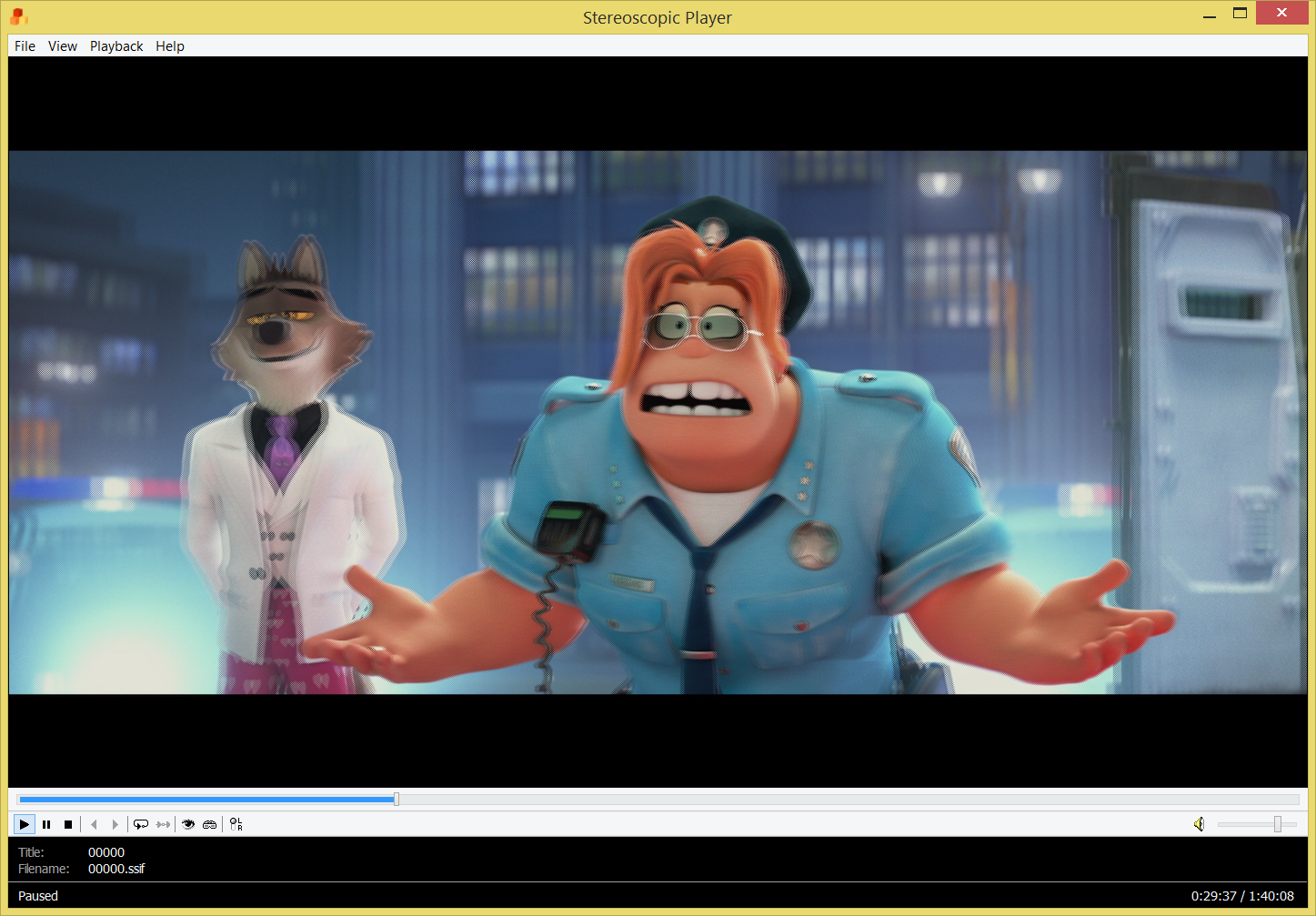
Task: Click the Play button
Action: [x=25, y=824]
